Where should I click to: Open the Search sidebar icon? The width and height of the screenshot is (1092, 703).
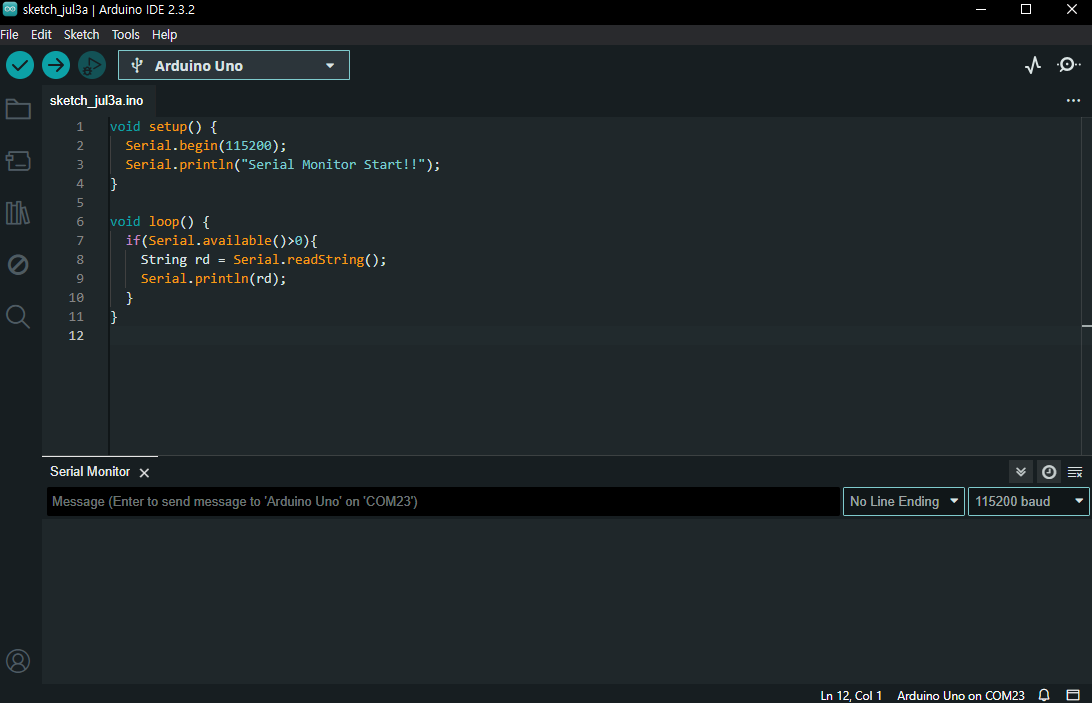18,316
